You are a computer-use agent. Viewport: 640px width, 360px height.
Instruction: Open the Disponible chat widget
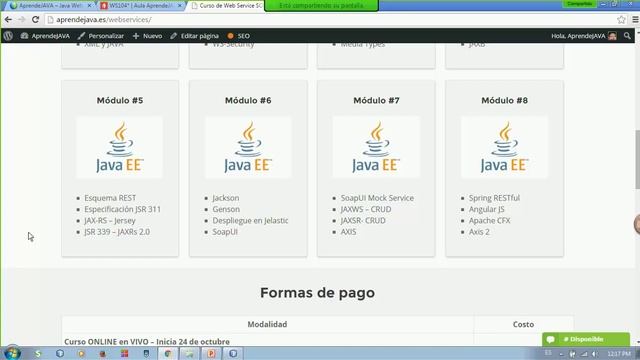click(x=586, y=339)
